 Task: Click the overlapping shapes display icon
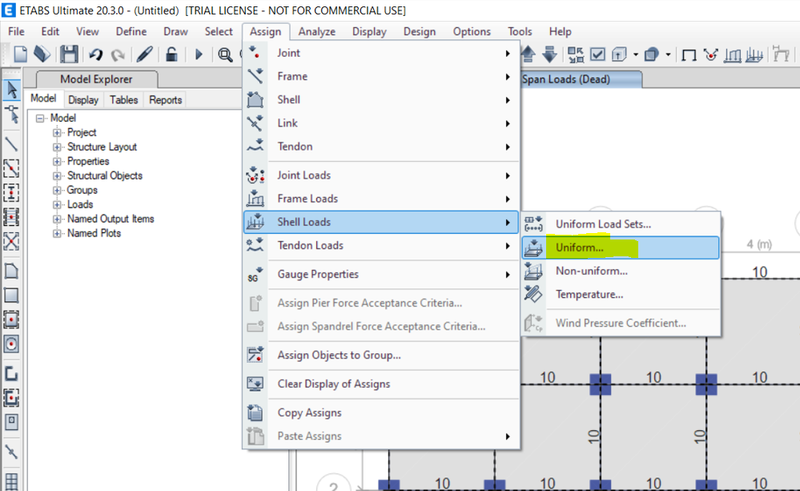pos(652,54)
